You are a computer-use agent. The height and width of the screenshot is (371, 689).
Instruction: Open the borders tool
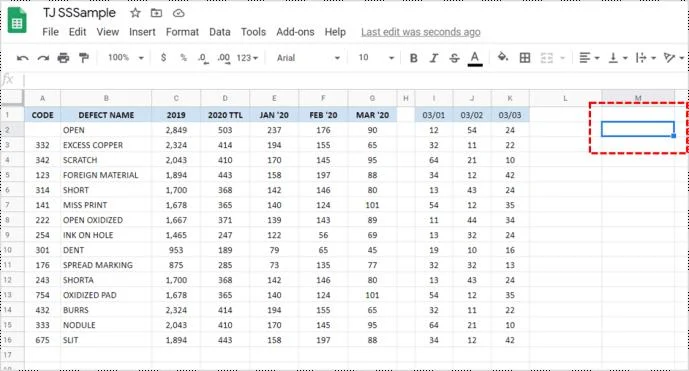(525, 58)
